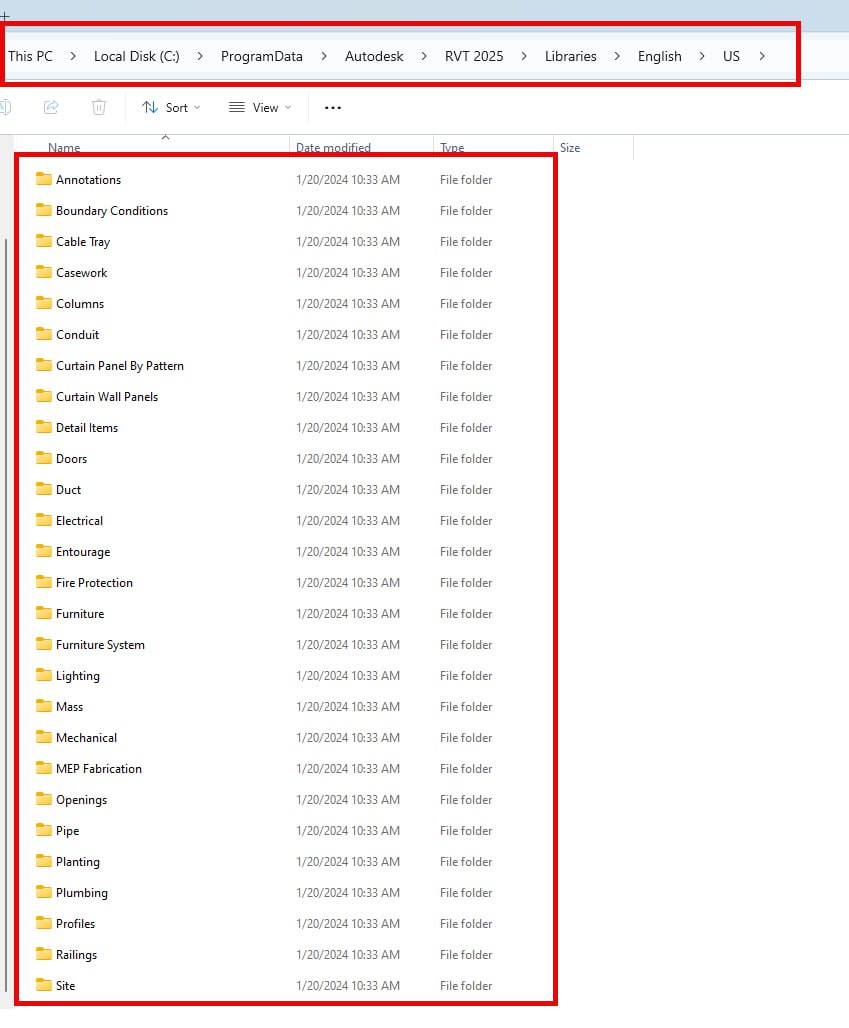Select the Lighting folder icon

pyautogui.click(x=44, y=675)
